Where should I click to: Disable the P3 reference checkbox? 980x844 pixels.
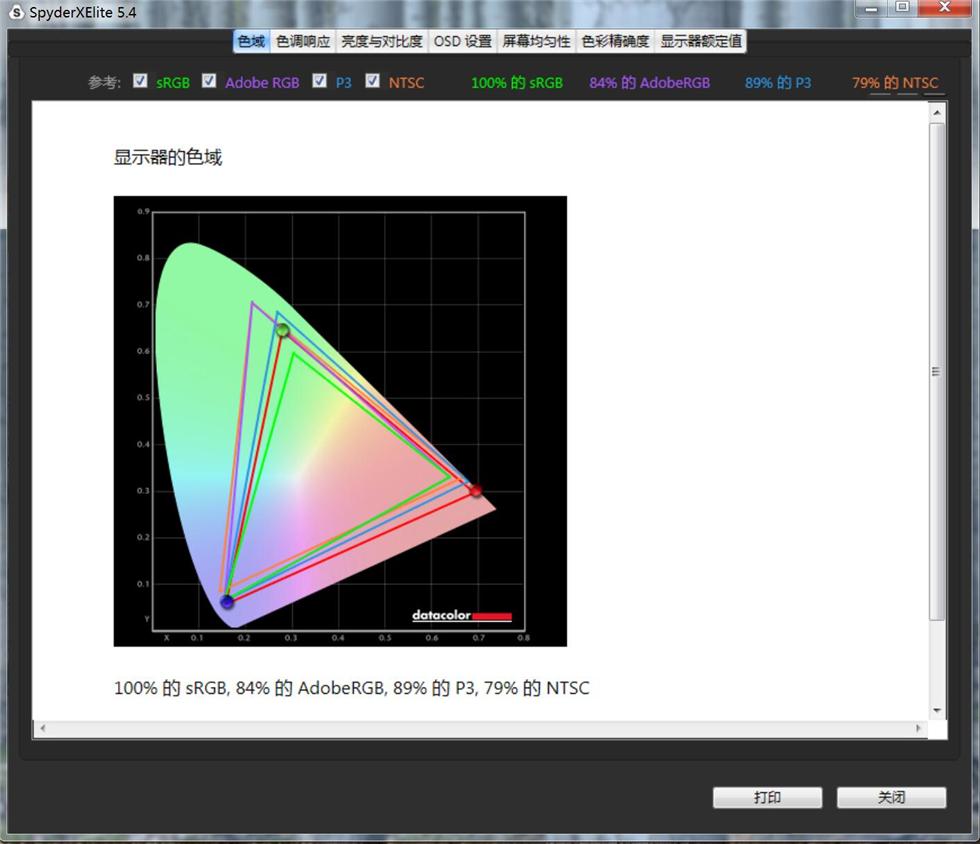[x=319, y=81]
